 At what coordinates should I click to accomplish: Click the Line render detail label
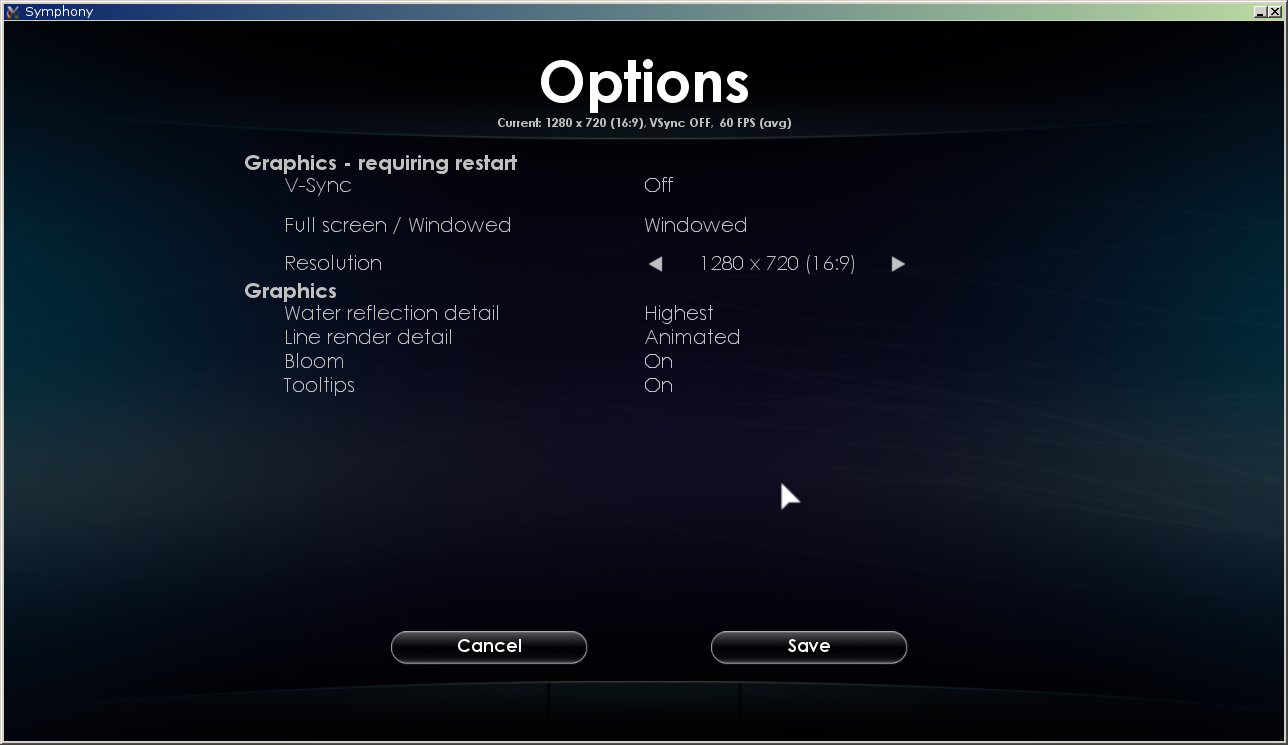368,337
